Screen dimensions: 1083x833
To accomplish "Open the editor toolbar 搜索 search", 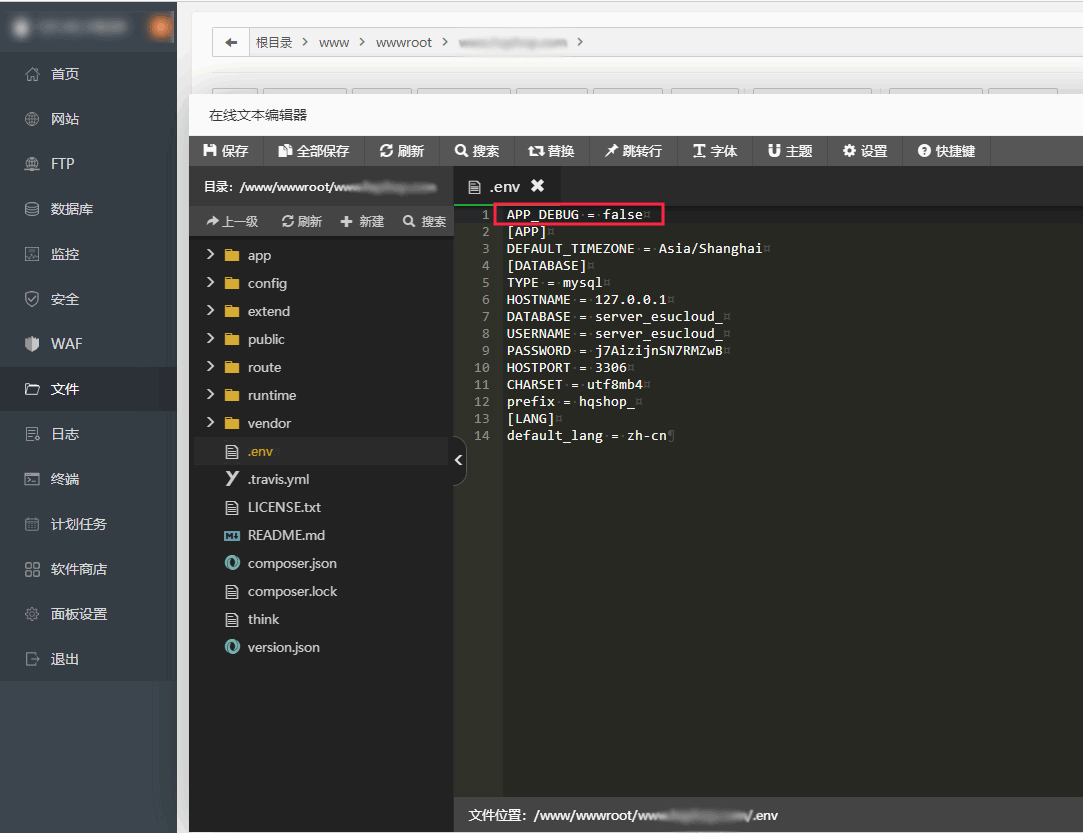I will click(477, 151).
